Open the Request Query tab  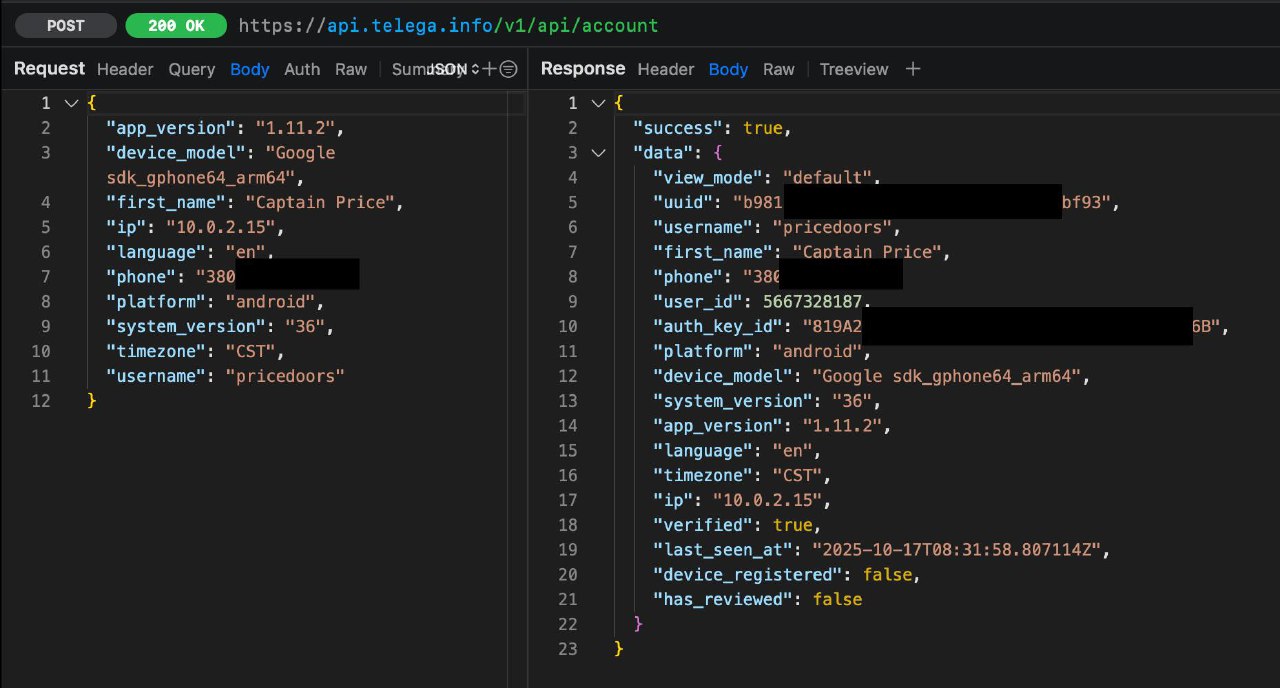tap(191, 69)
